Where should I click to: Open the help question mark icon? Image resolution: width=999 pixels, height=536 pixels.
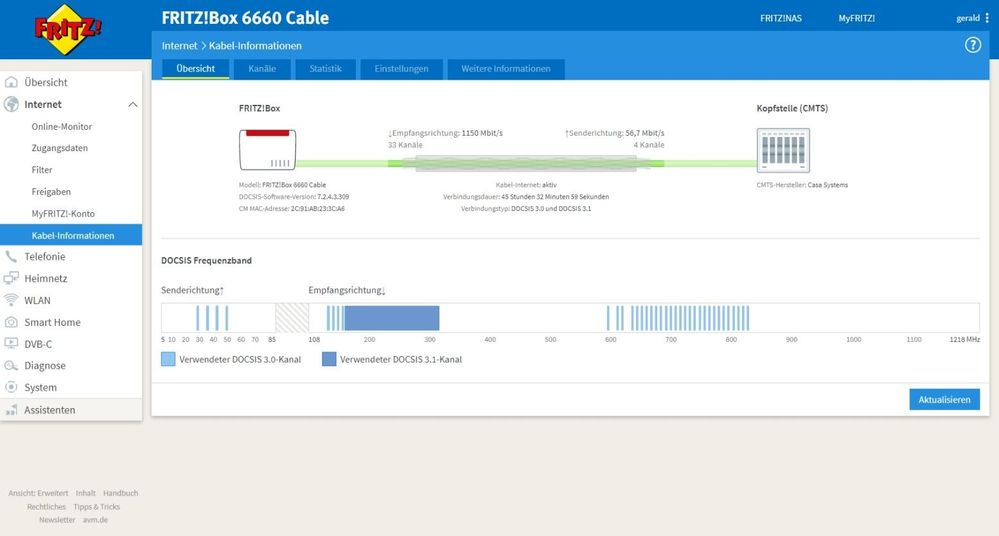972,45
